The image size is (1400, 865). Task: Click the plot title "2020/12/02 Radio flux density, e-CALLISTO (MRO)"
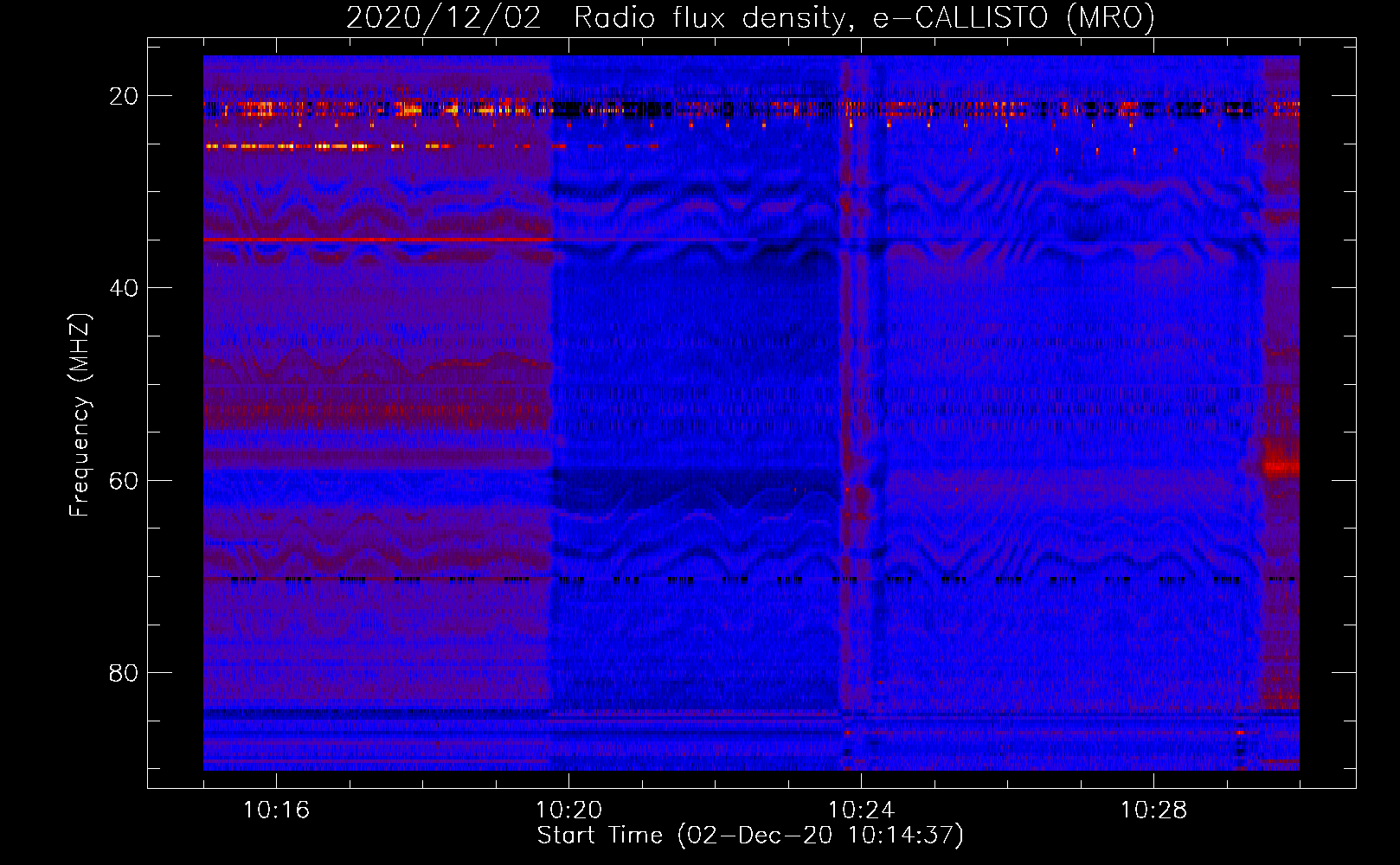coord(750,17)
